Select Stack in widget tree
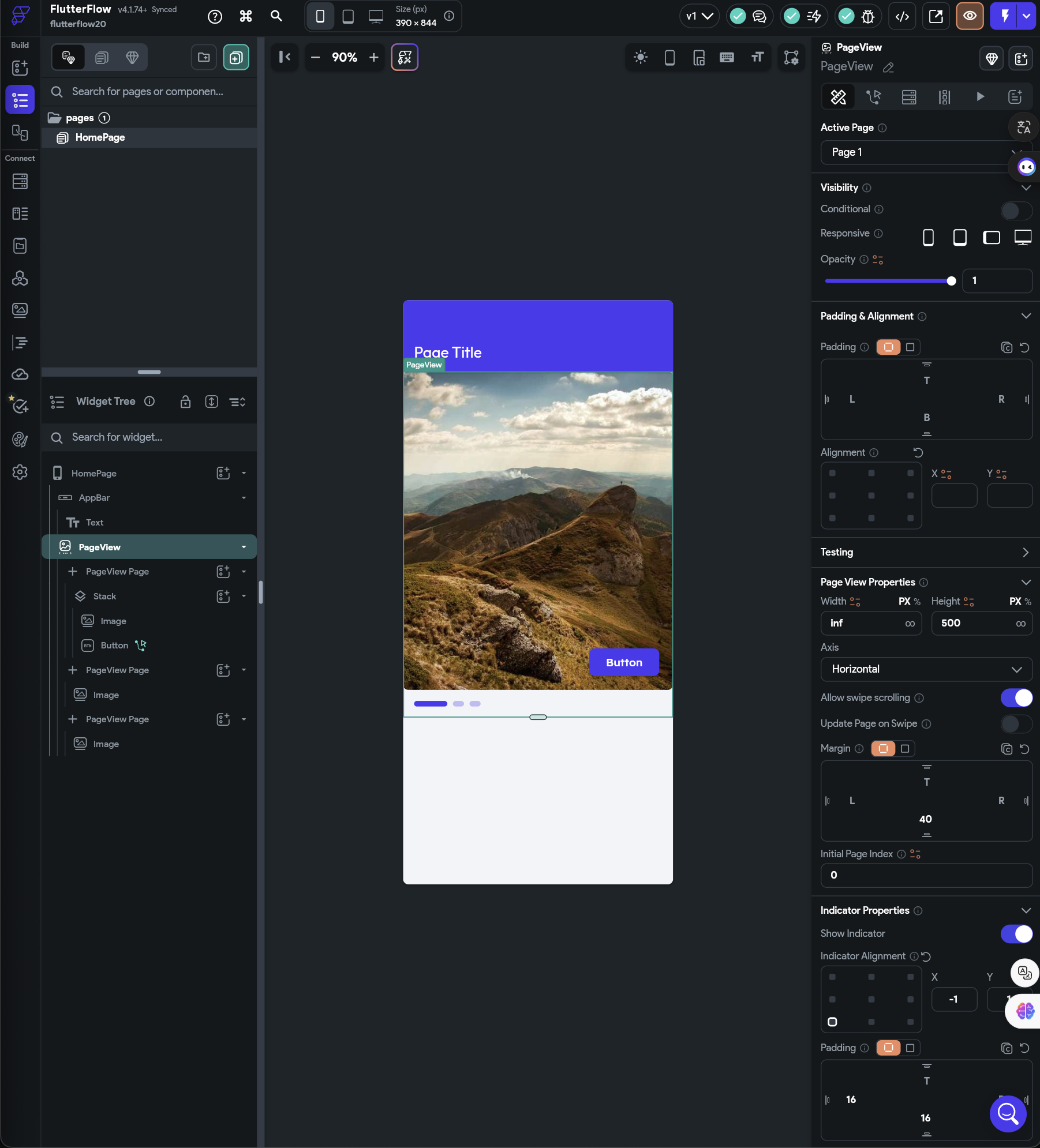This screenshot has width=1040, height=1148. 104,596
